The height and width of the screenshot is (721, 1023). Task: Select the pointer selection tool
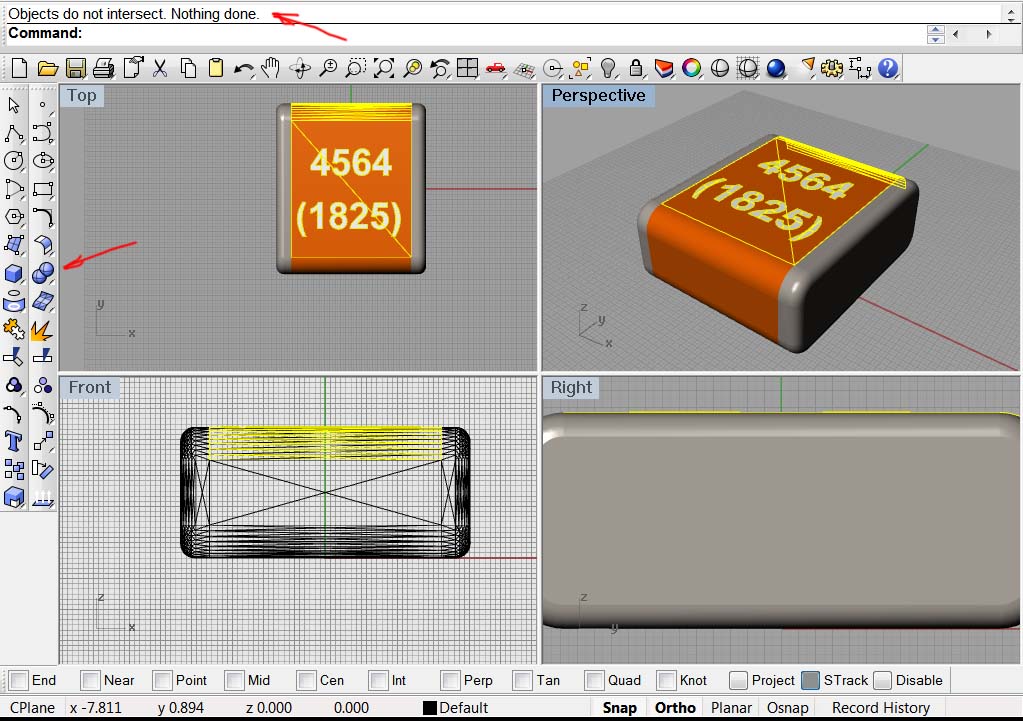tap(14, 104)
